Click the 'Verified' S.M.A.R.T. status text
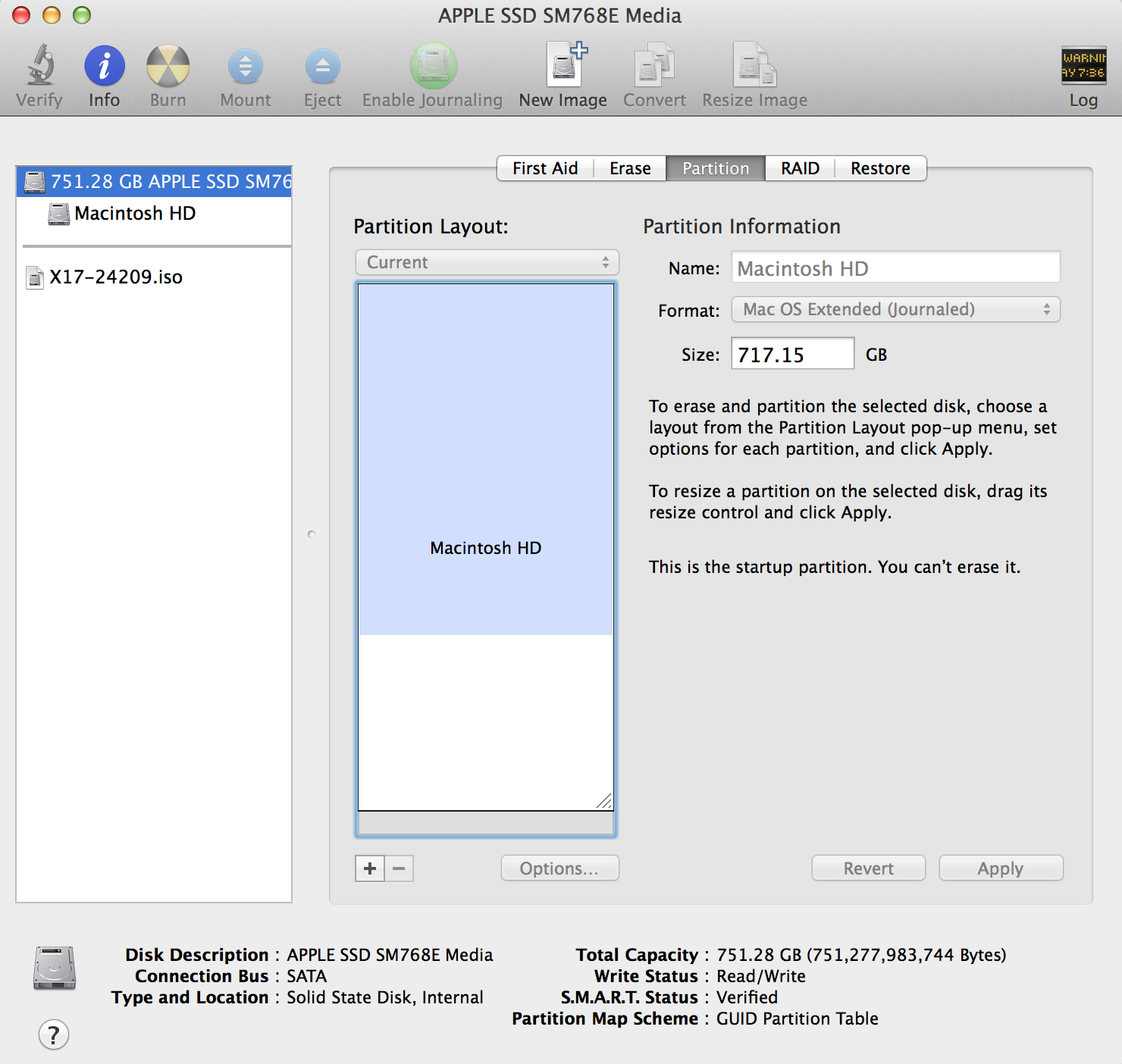 [x=747, y=997]
